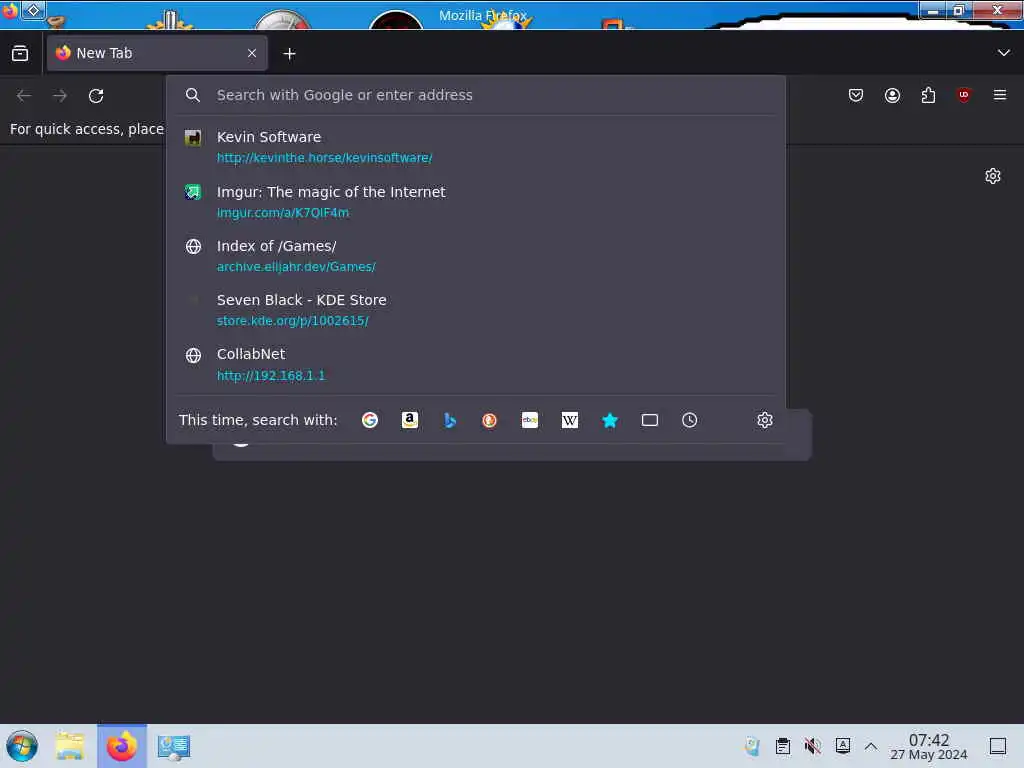Open a new tab with plus button
Viewport: 1024px width, 768px height.
coord(289,54)
